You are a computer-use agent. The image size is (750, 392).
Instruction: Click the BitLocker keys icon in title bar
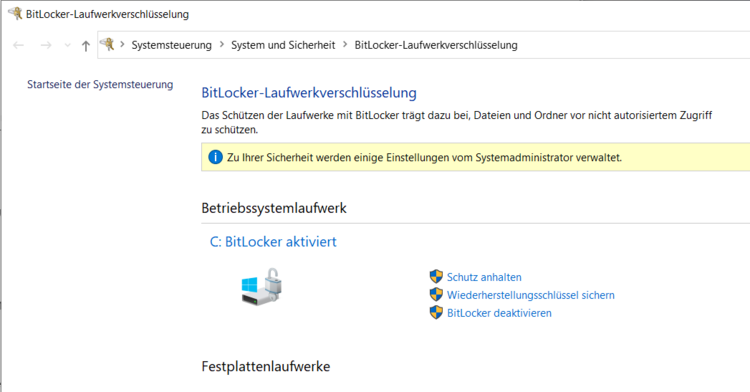[x=15, y=13]
